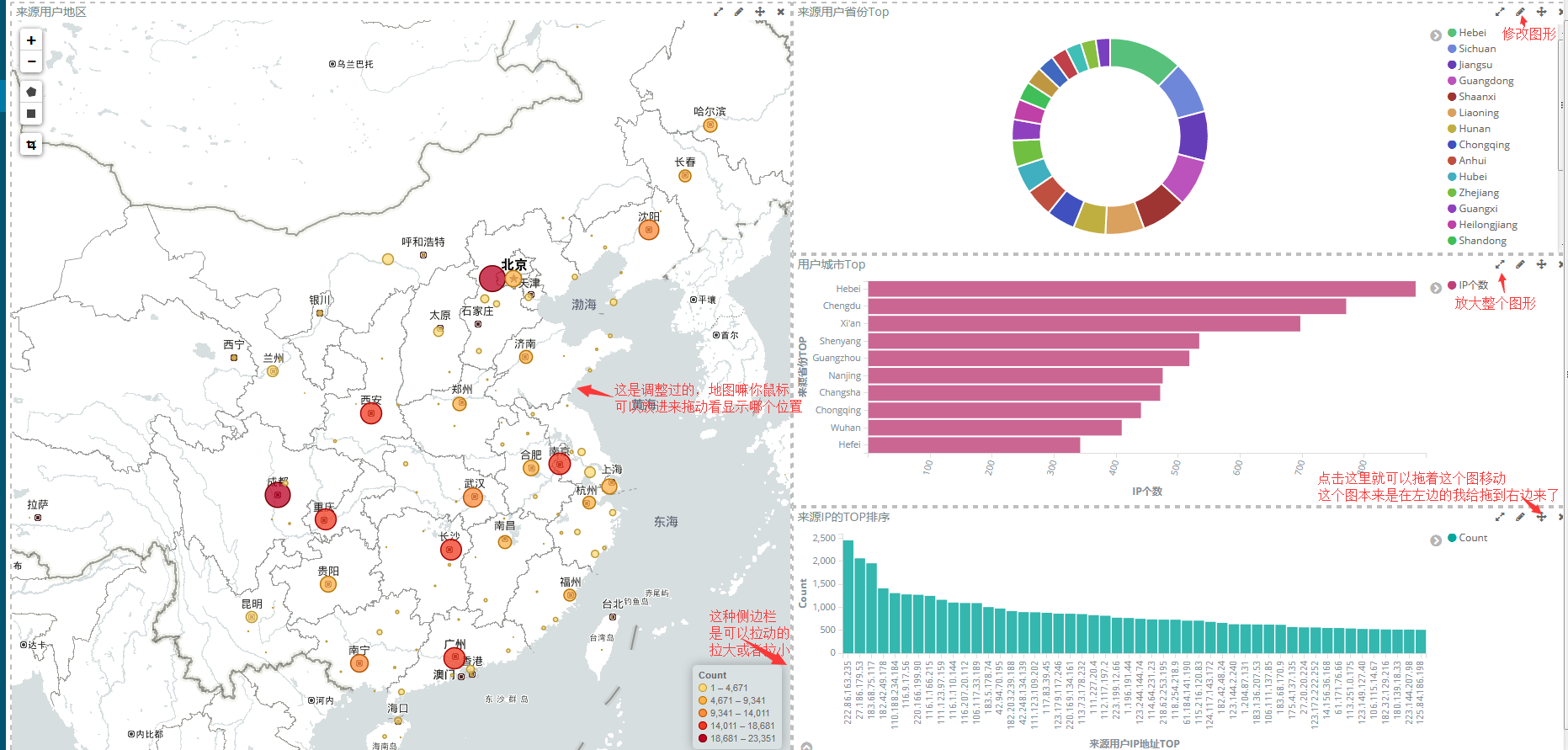
Task: Click Shandong legend entry
Action: (x=1482, y=241)
